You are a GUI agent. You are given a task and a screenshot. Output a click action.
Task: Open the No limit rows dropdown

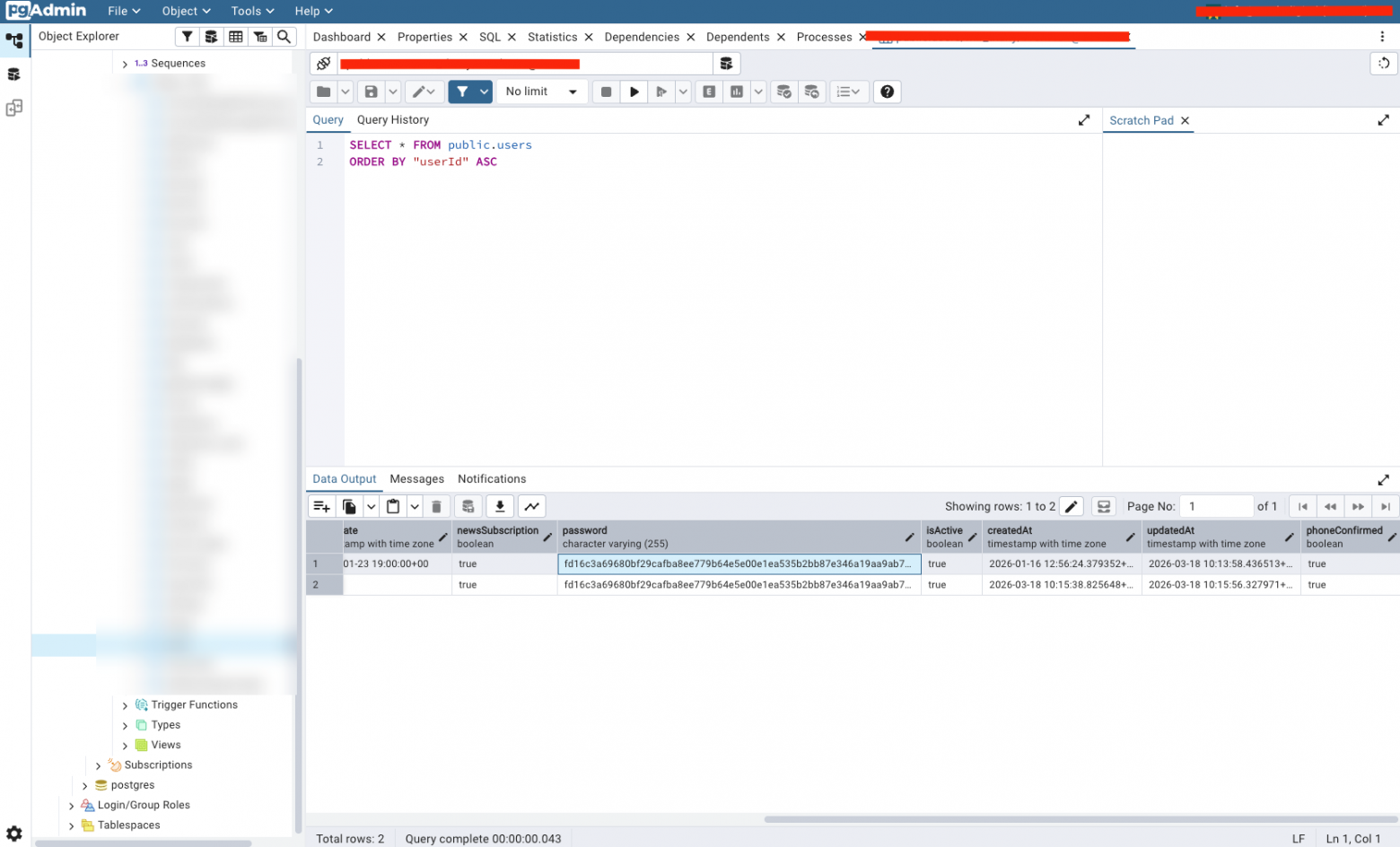click(541, 92)
